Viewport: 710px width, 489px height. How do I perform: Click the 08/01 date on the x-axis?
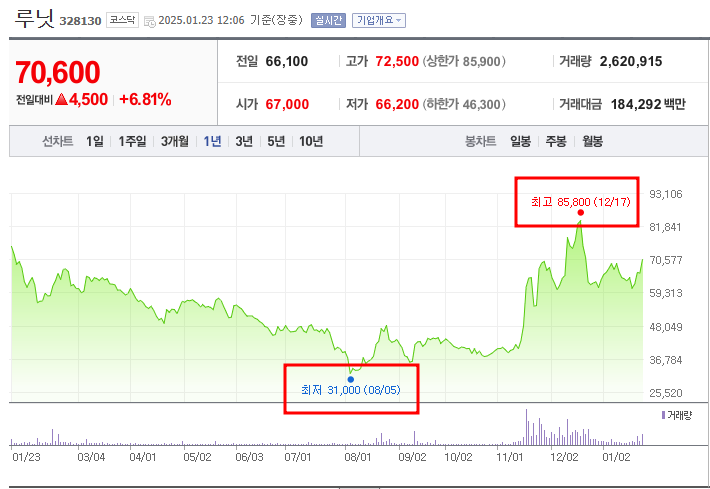(x=358, y=457)
